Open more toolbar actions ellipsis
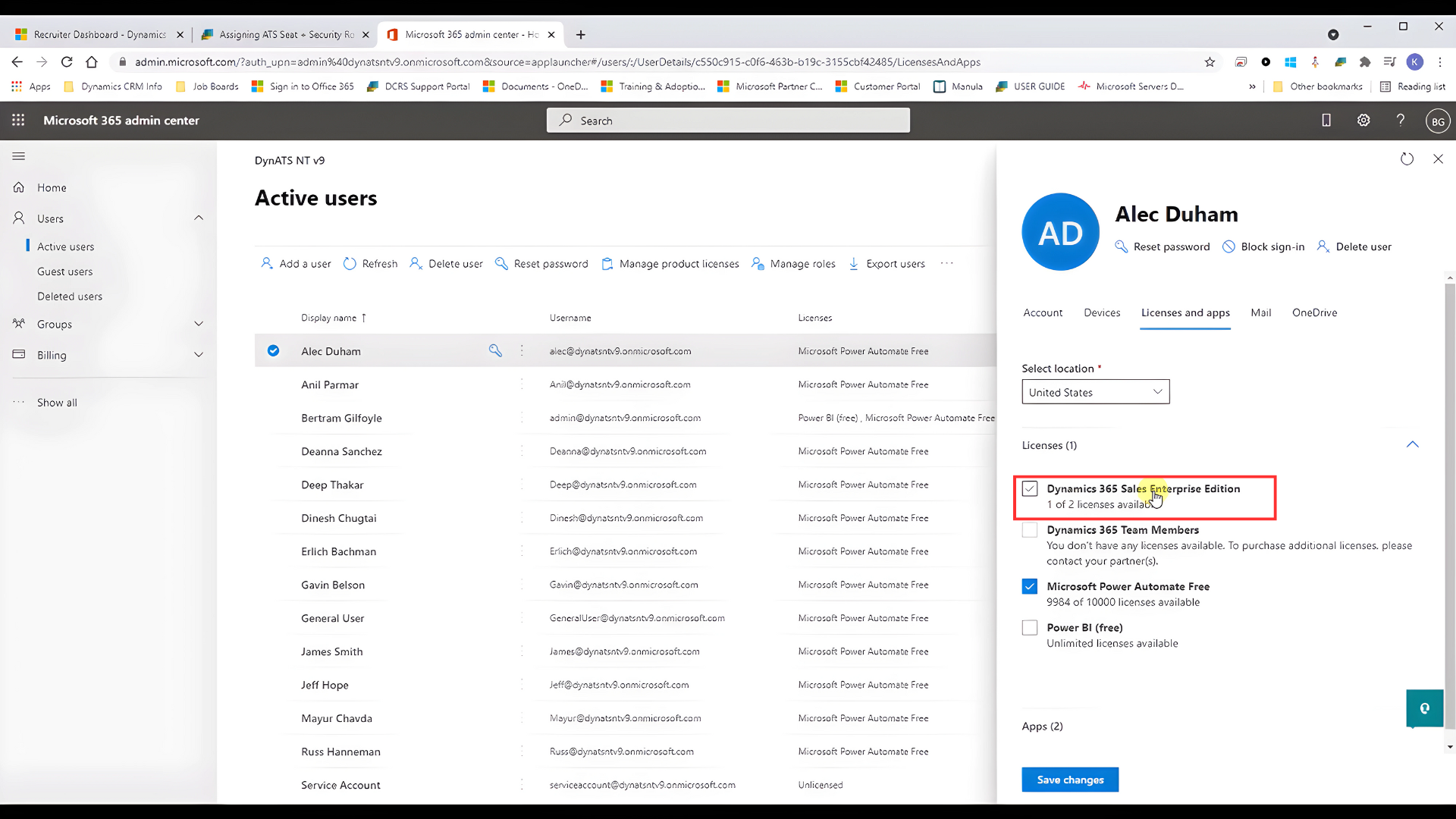1456x819 pixels. click(946, 263)
